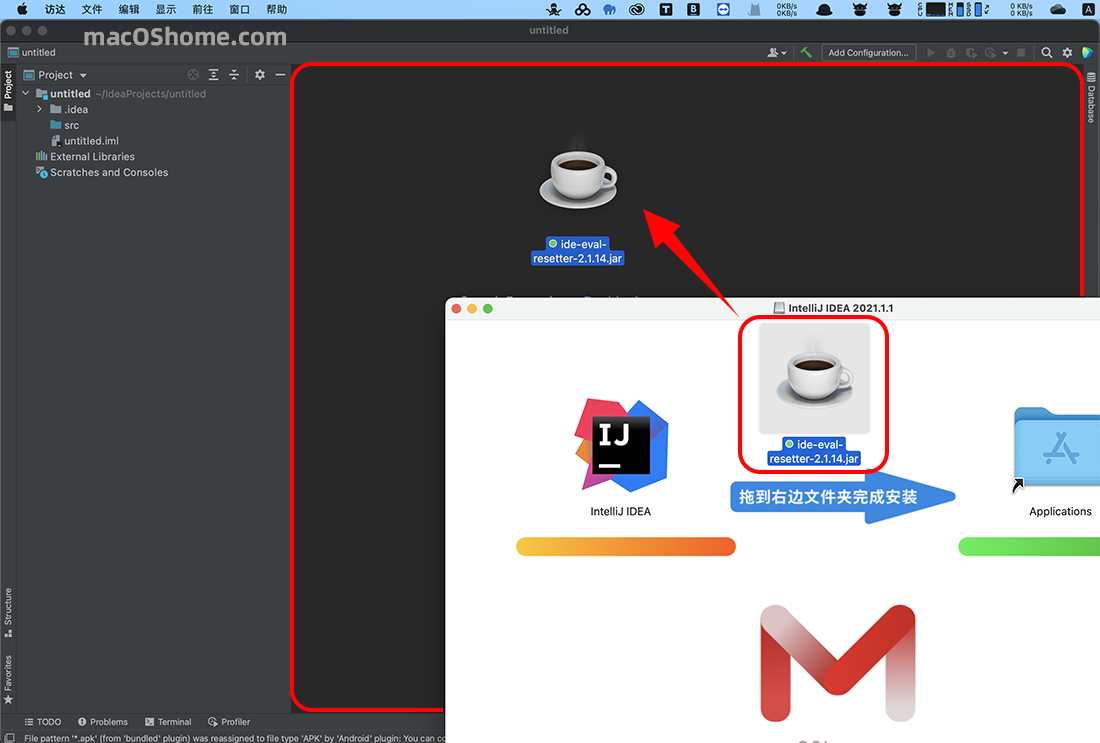This screenshot has width=1100, height=743.
Task: Select External Libraries node
Action: (x=85, y=156)
